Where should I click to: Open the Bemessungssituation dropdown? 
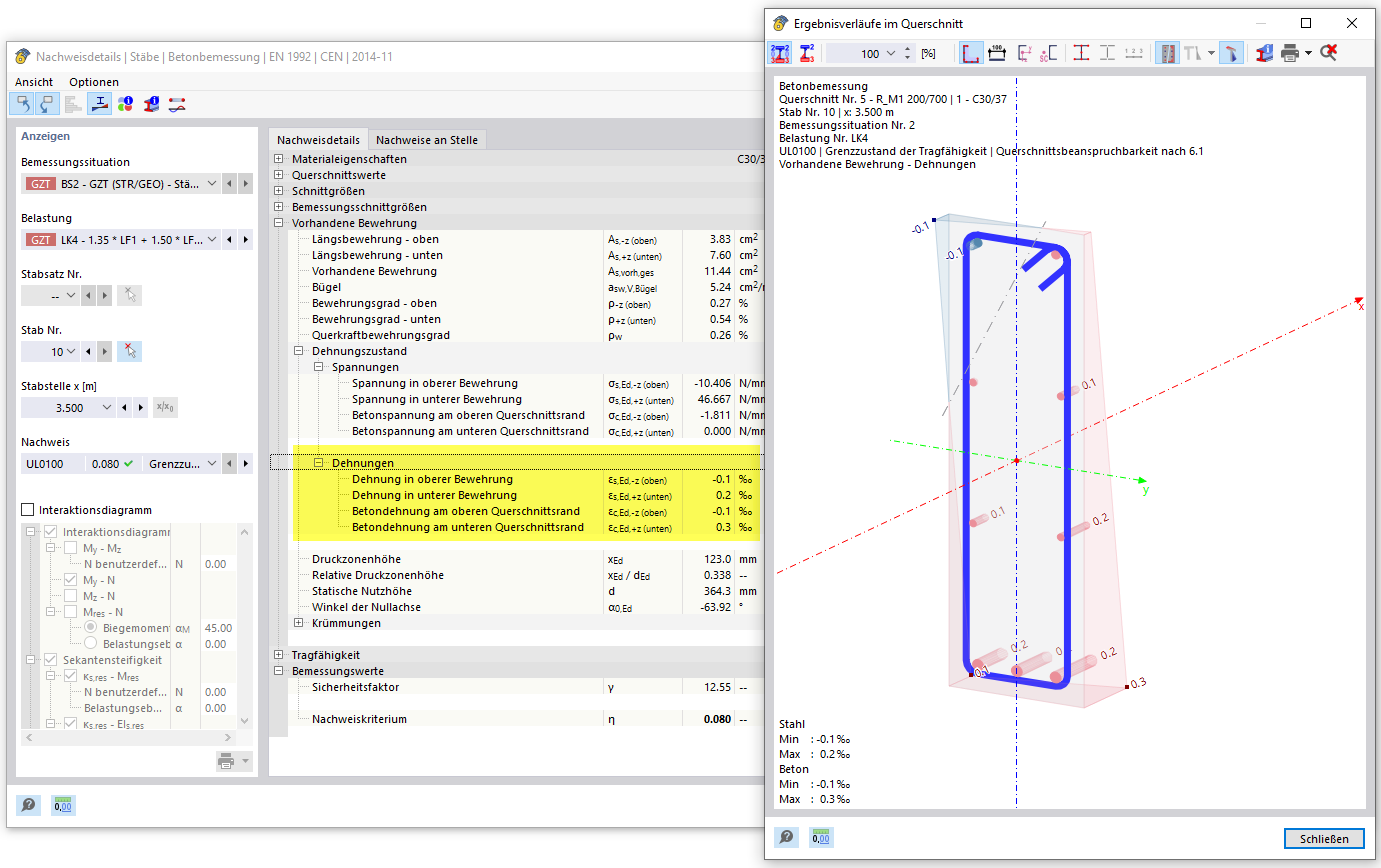coord(211,184)
